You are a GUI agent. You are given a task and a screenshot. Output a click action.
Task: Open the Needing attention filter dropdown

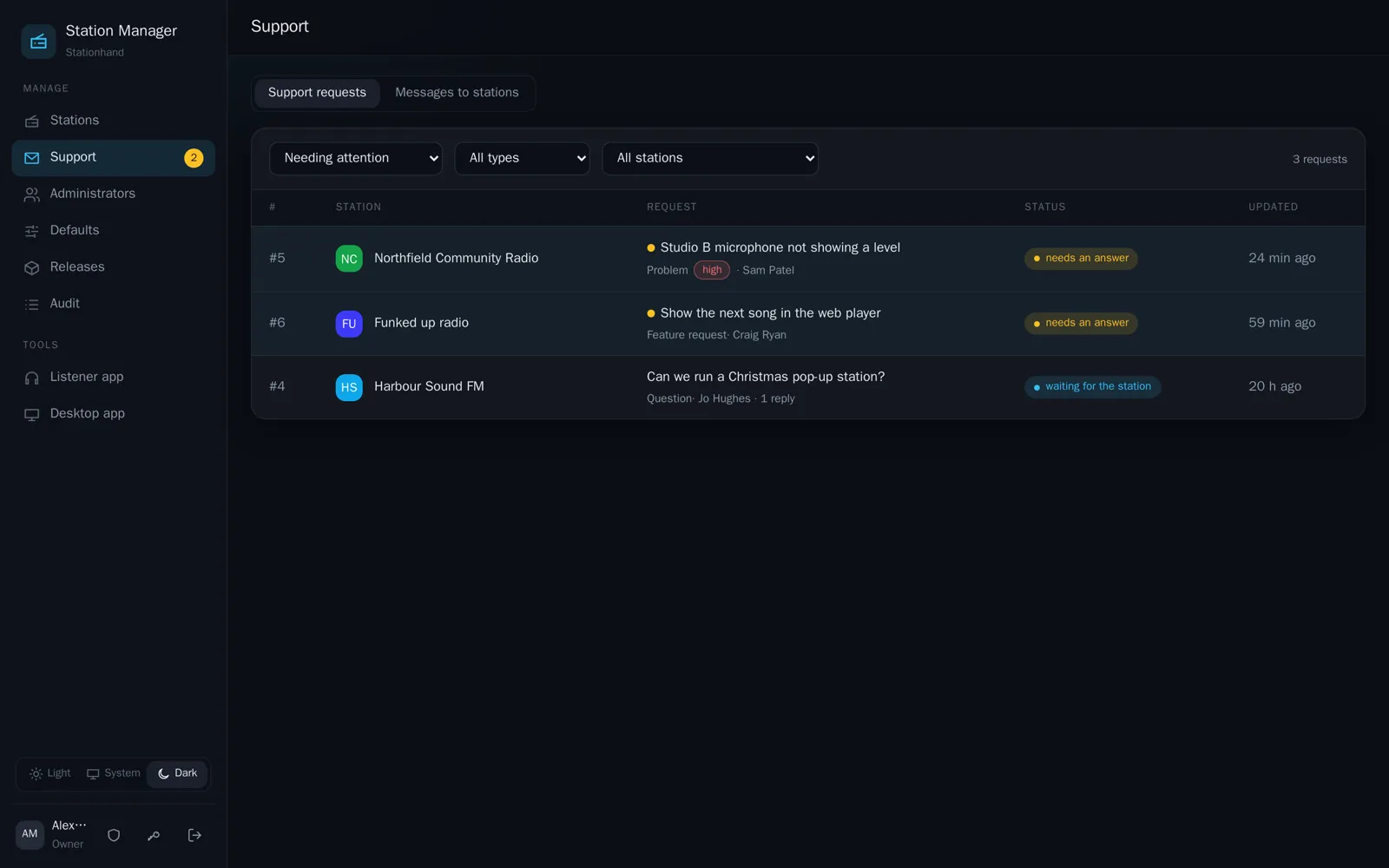click(356, 159)
